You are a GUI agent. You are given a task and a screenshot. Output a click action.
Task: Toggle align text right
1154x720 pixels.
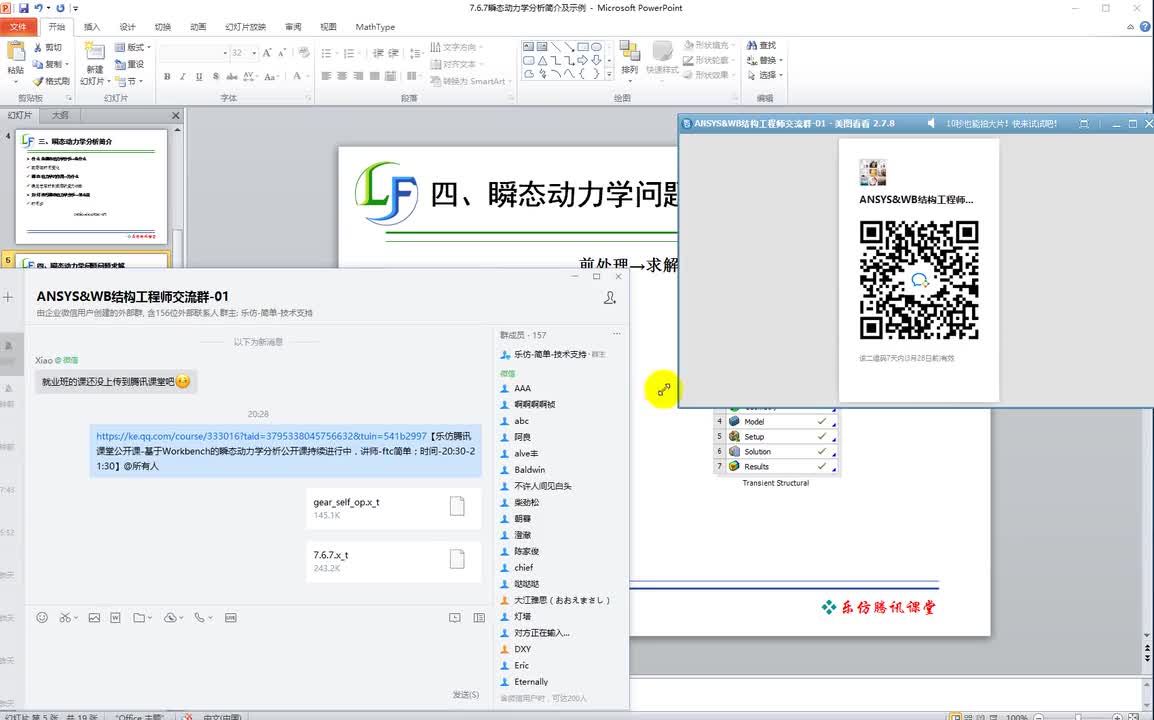[358, 76]
